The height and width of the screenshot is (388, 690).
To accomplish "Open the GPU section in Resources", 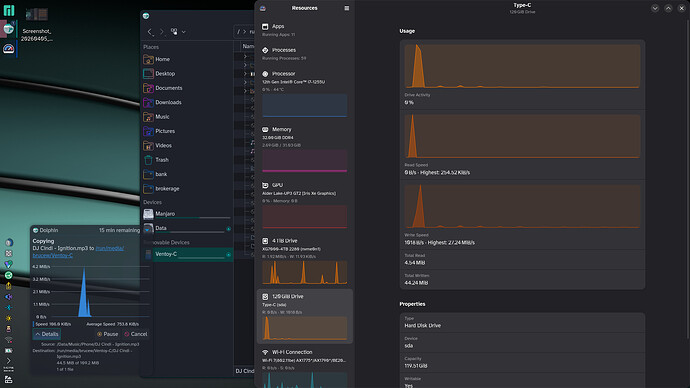I will pos(304,205).
